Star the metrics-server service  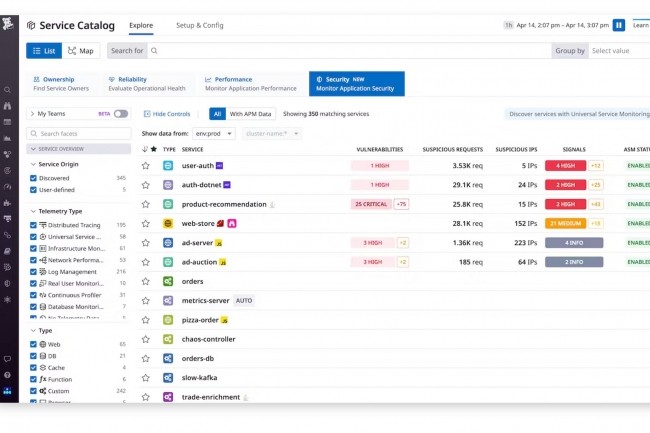pos(146,301)
